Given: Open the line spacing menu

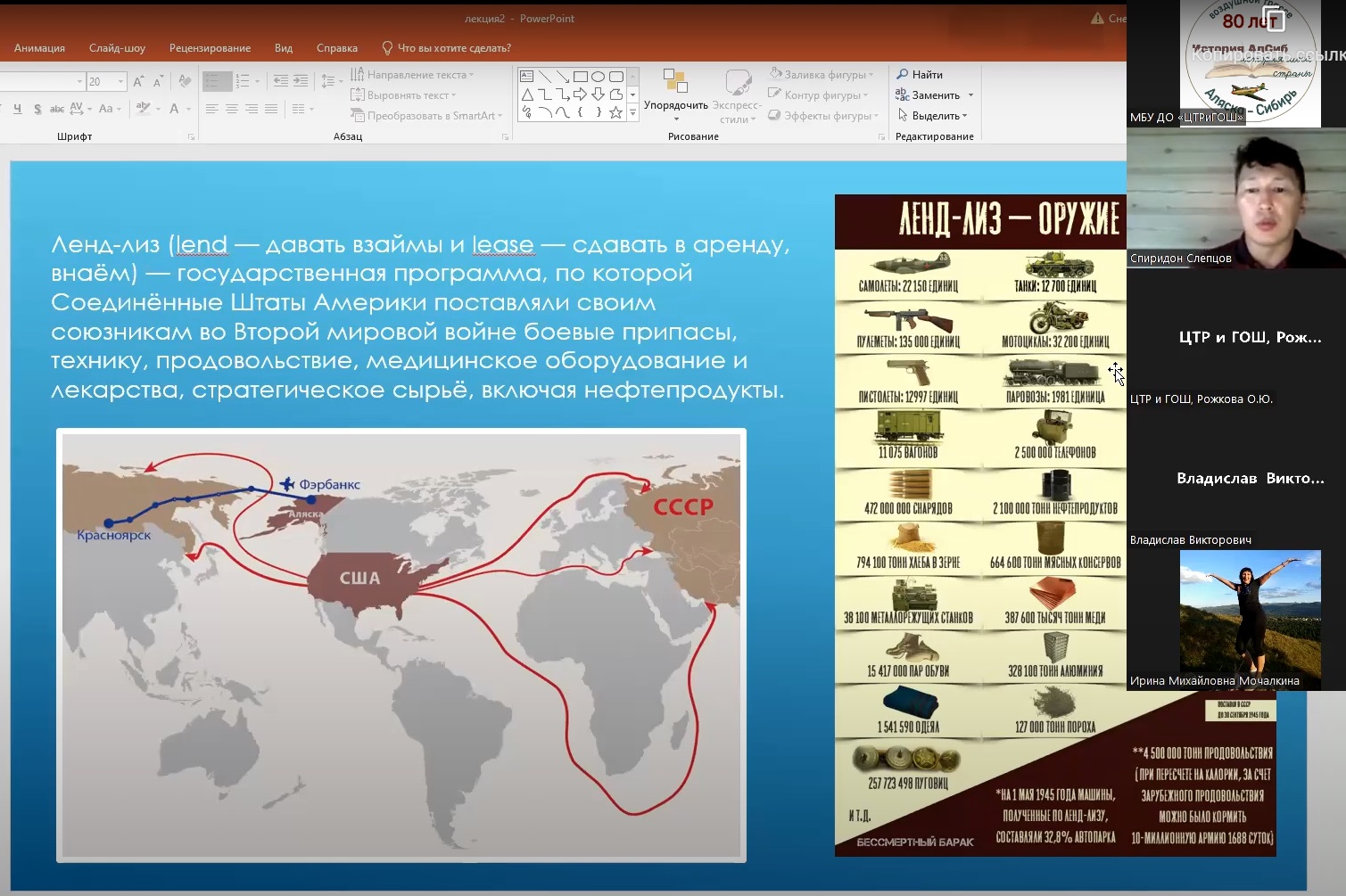Looking at the screenshot, I should (332, 81).
